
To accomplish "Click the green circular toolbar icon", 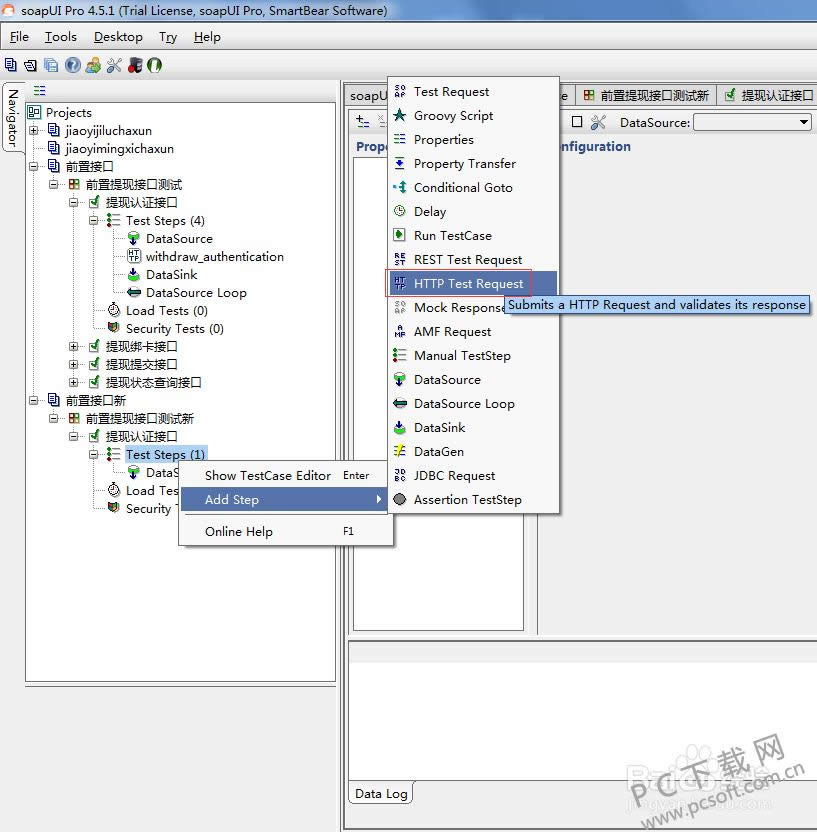I will pos(154,65).
